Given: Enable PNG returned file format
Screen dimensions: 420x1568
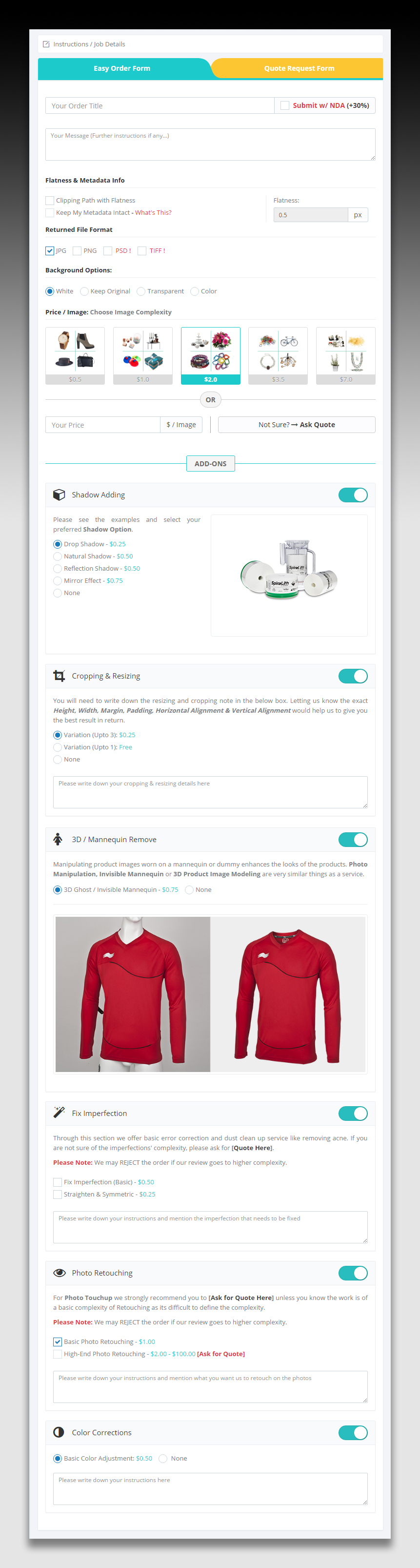Looking at the screenshot, I should pyautogui.click(x=77, y=251).
